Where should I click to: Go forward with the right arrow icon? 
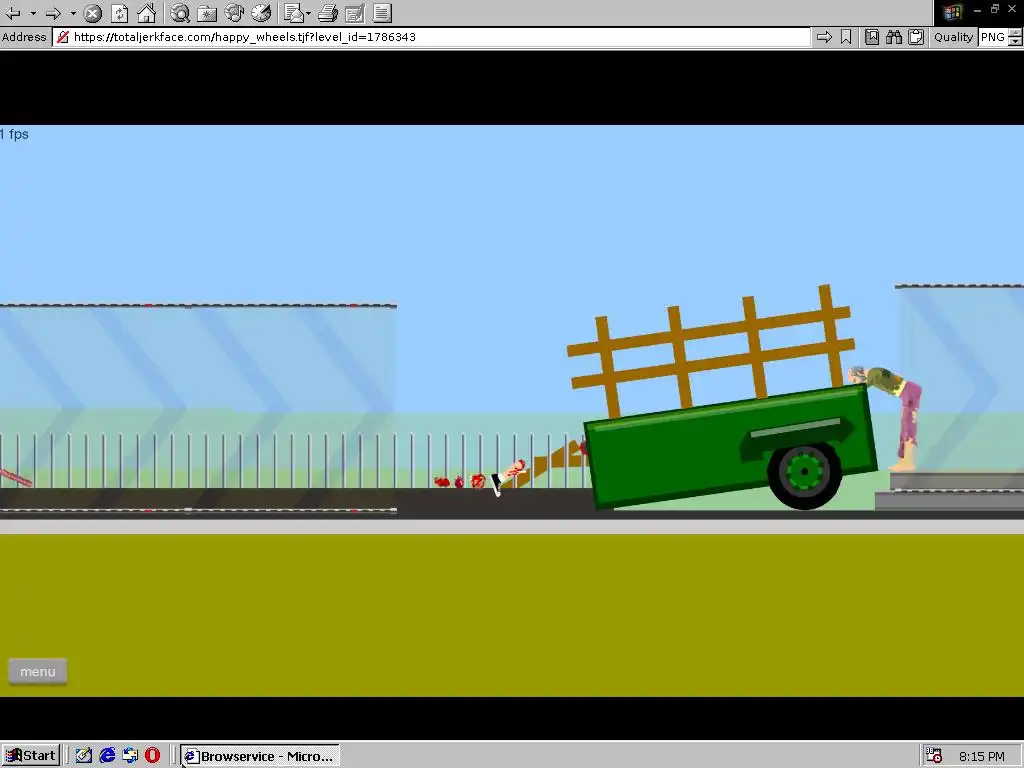coord(54,13)
